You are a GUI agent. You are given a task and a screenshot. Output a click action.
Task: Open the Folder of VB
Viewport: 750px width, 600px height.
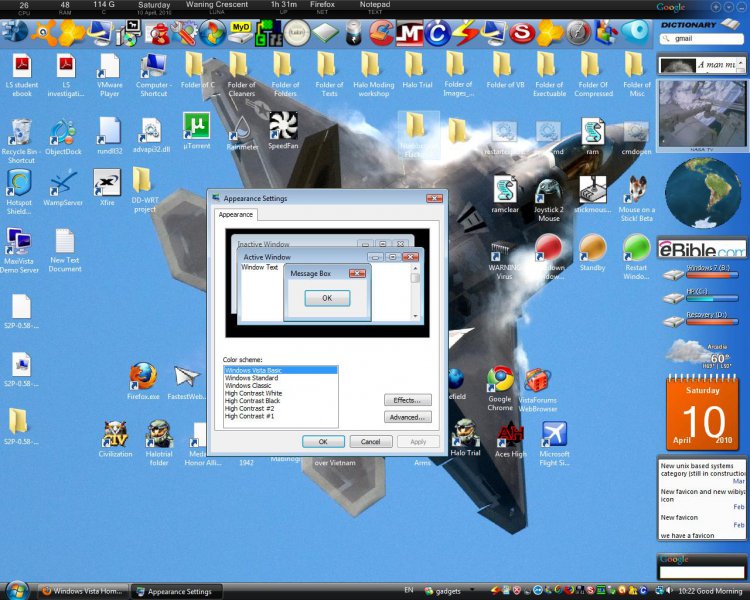click(x=505, y=72)
